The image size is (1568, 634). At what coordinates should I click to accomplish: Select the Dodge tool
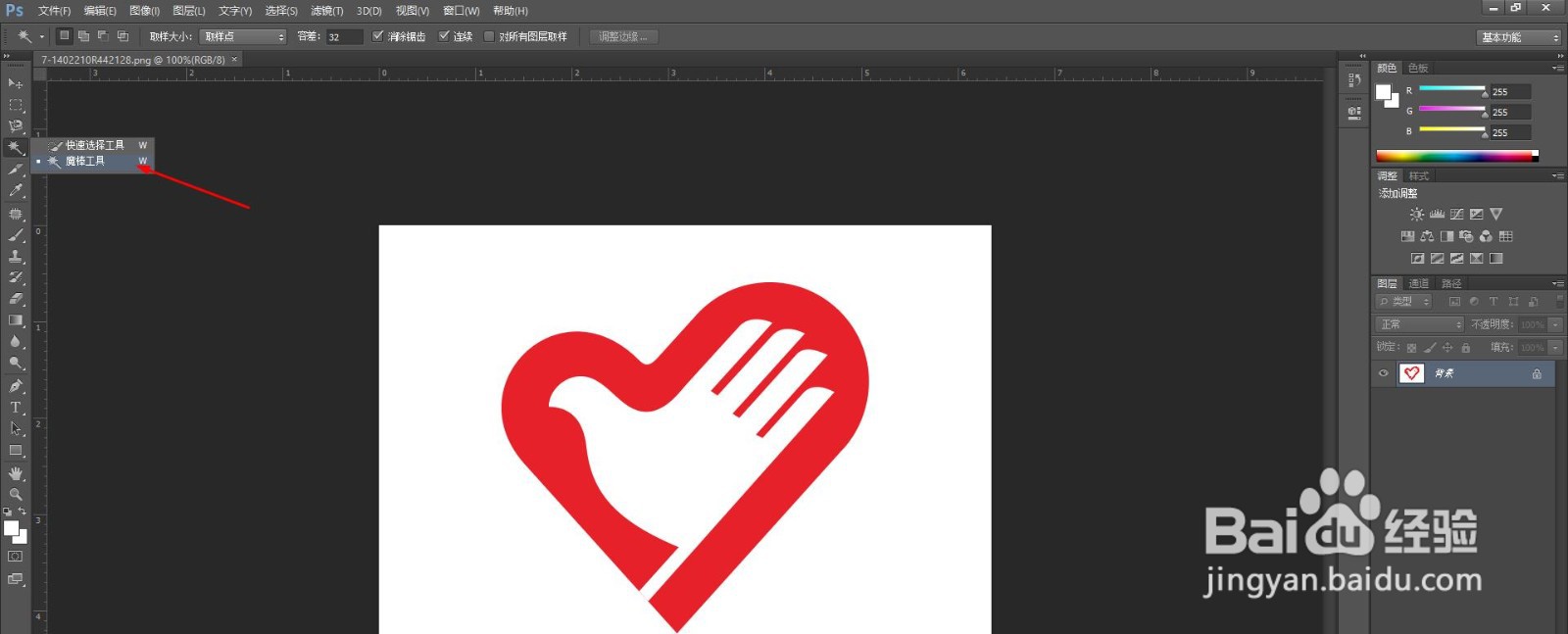[16, 364]
